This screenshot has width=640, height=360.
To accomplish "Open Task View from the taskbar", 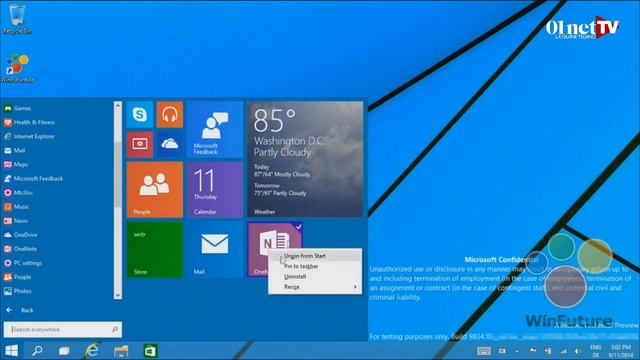I will click(64, 351).
